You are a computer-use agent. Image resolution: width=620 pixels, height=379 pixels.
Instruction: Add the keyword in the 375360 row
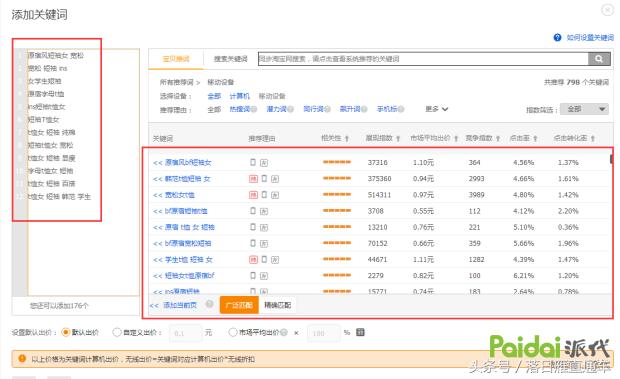click(182, 179)
